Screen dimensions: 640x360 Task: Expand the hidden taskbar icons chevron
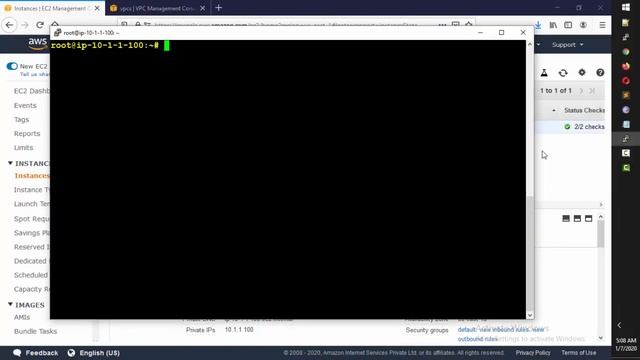point(619,325)
